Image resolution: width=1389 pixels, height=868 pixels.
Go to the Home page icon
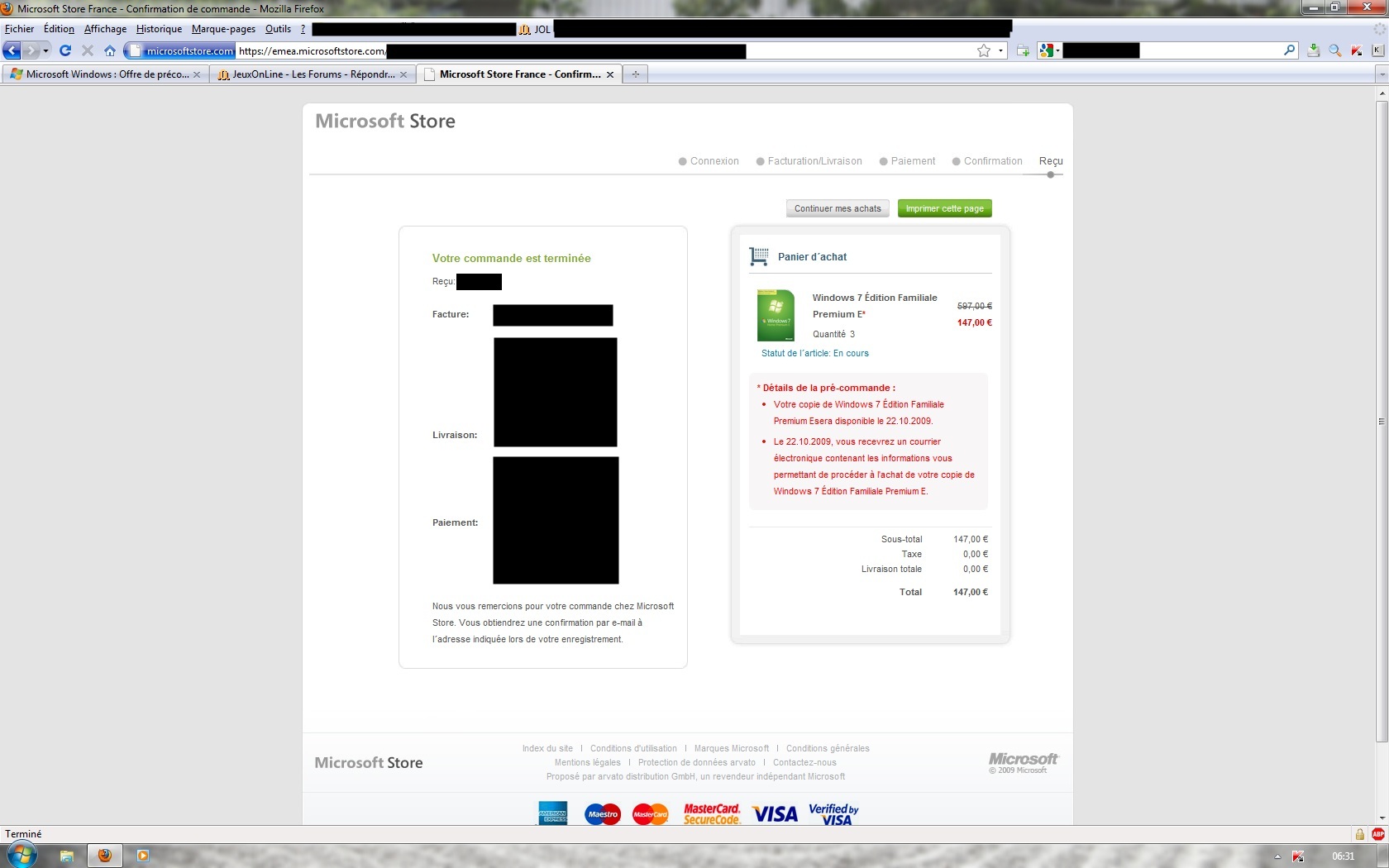110,50
